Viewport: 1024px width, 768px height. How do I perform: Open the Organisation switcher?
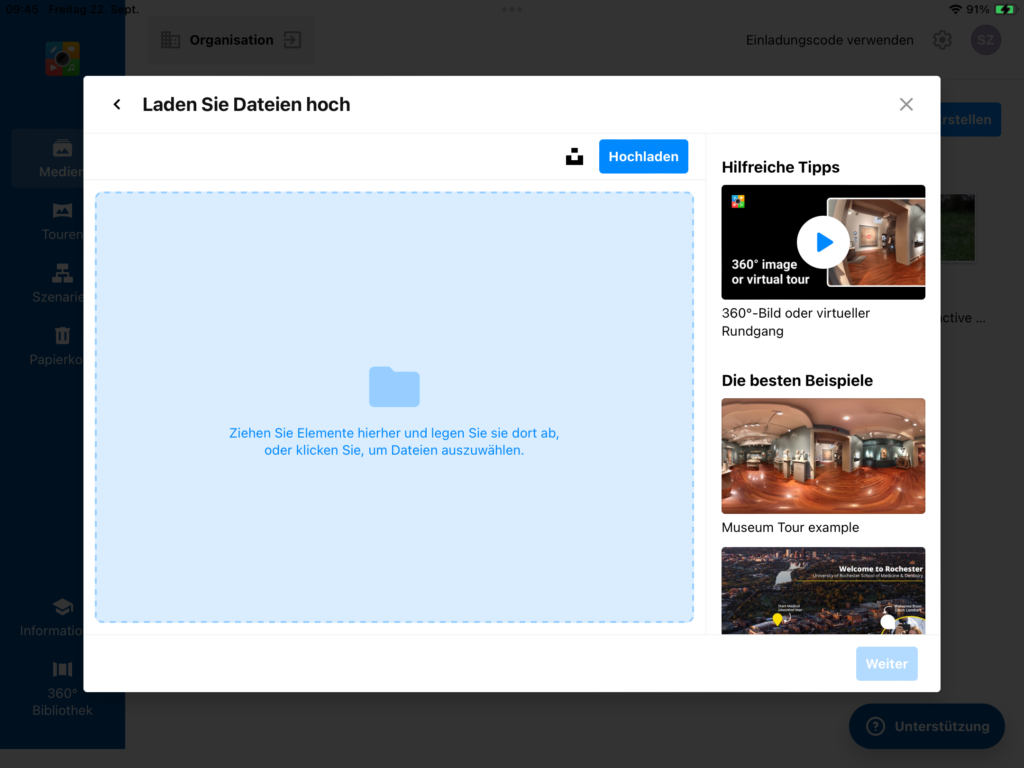click(231, 40)
